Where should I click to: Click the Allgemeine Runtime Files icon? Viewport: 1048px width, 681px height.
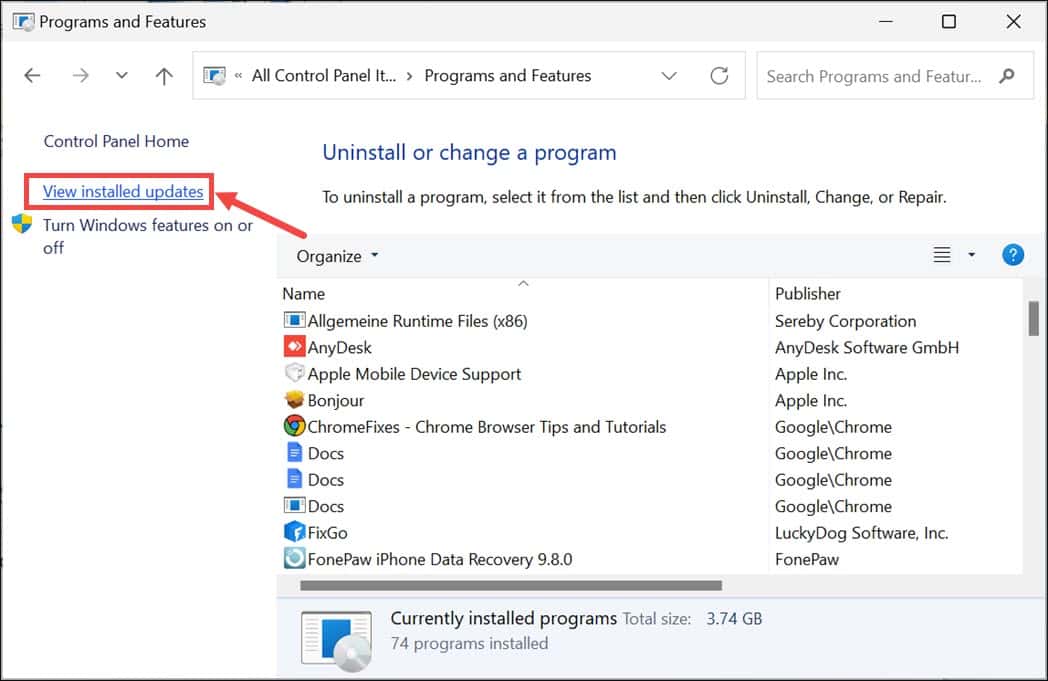[x=294, y=320]
